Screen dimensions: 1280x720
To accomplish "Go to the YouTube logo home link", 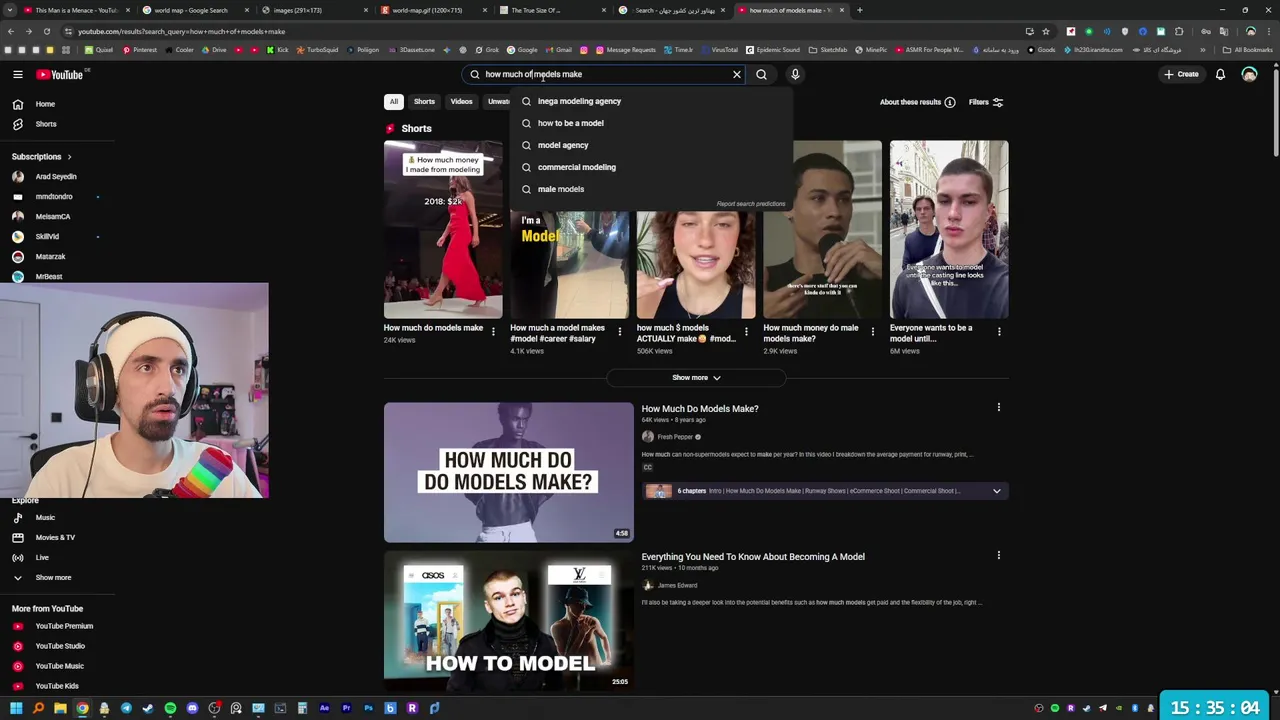I will pyautogui.click(x=60, y=74).
